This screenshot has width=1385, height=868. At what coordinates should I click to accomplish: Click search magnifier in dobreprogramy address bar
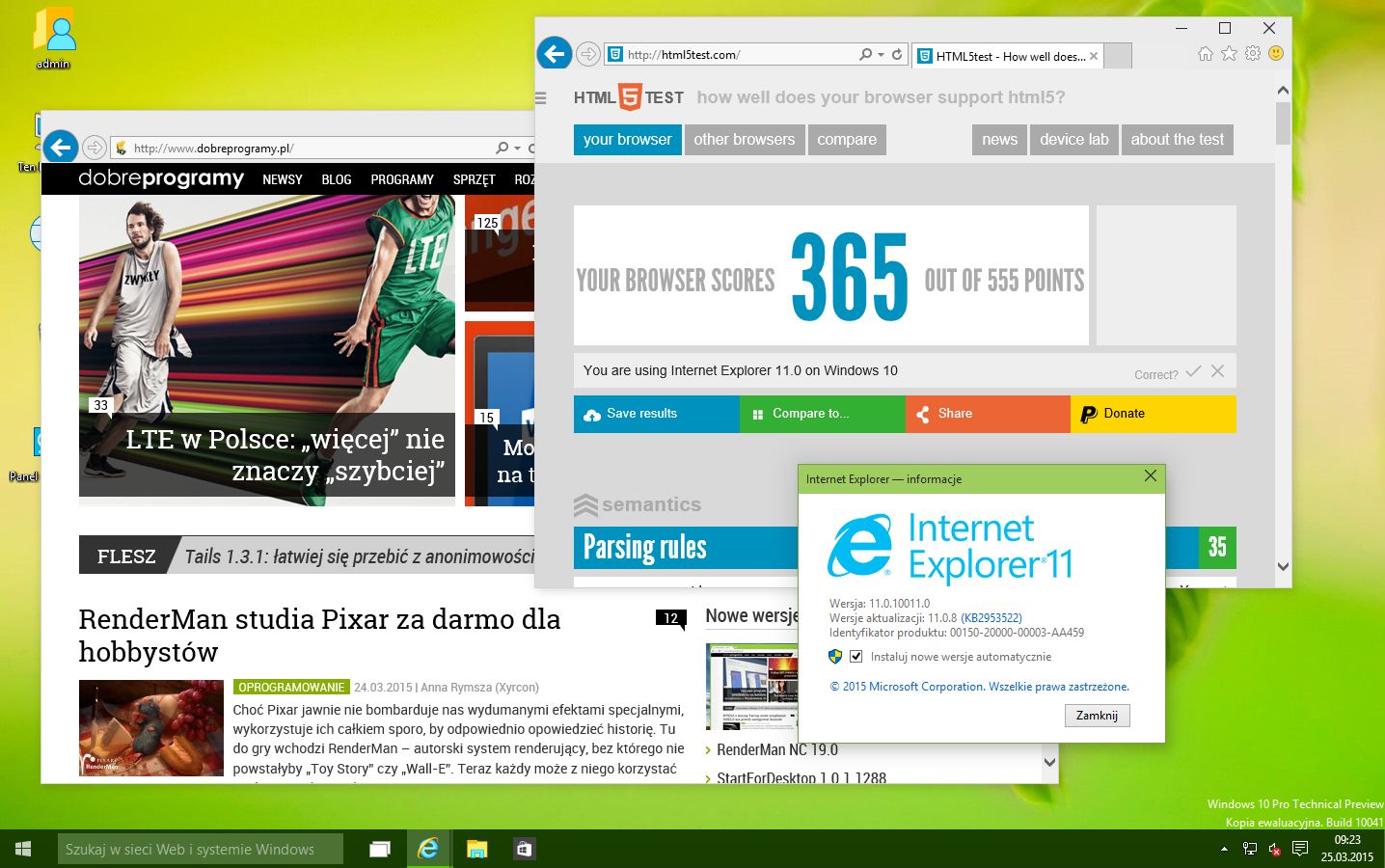[x=502, y=148]
